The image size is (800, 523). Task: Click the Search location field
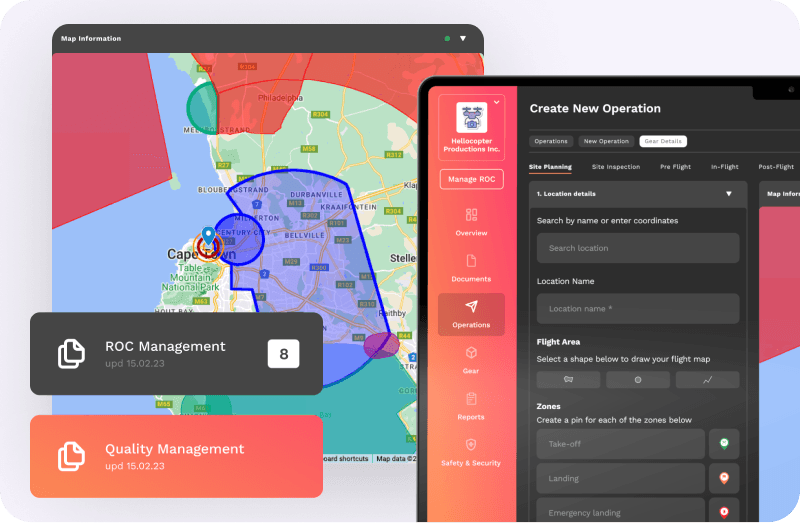(638, 248)
